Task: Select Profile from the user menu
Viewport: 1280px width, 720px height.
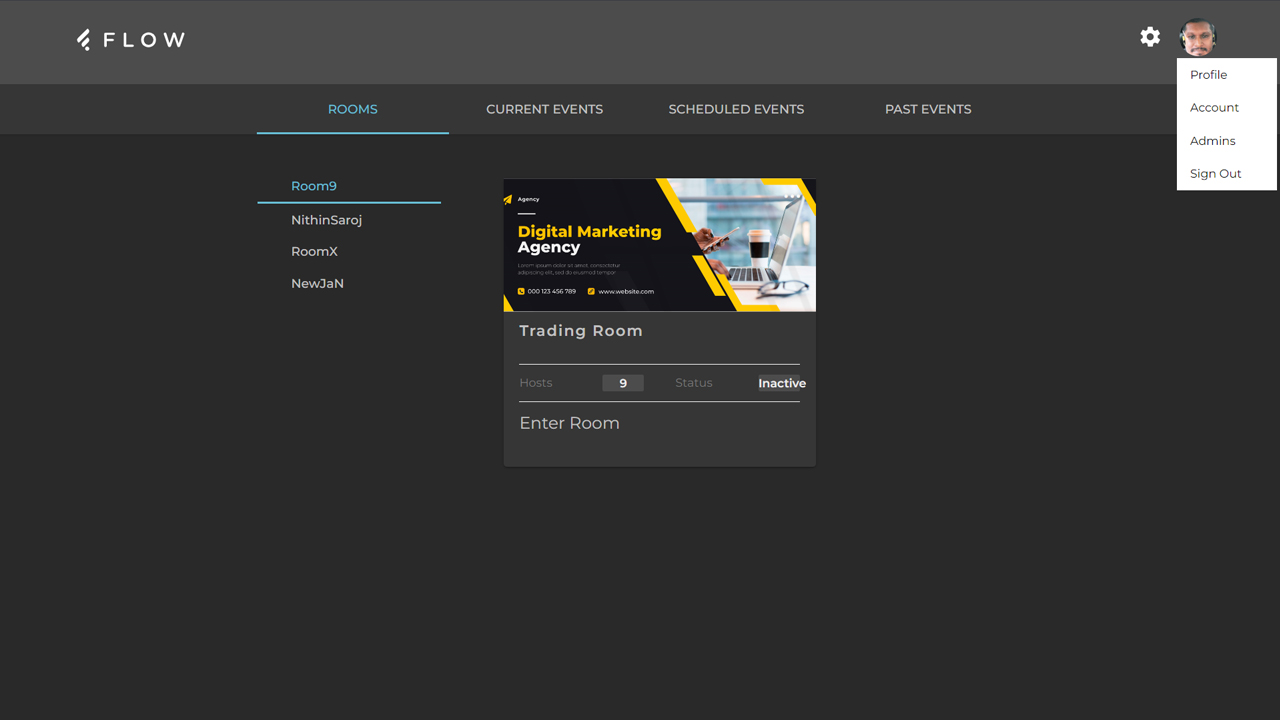Action: point(1208,75)
